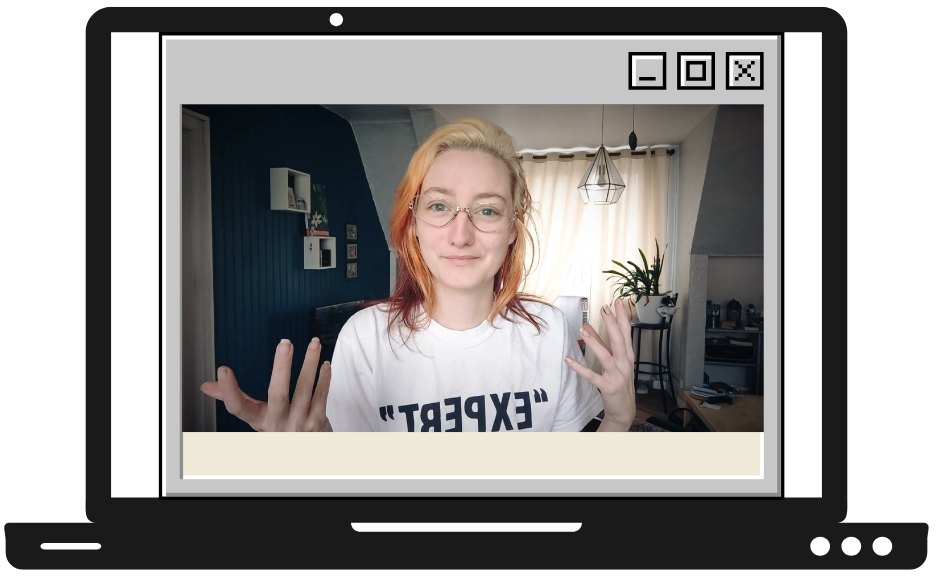The width and height of the screenshot is (937, 576).
Task: Close the video window with X
Action: [745, 71]
